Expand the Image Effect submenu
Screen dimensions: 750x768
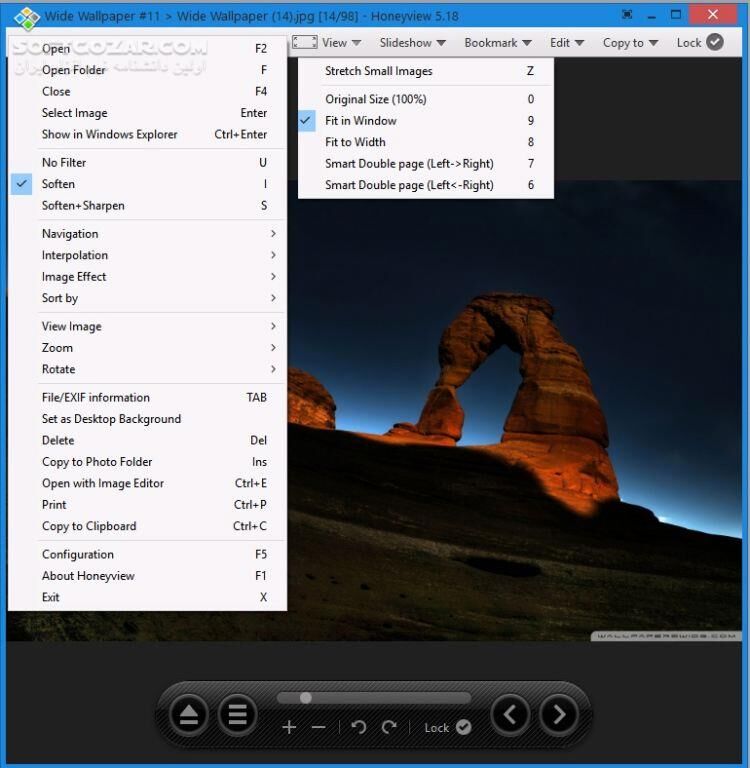74,277
